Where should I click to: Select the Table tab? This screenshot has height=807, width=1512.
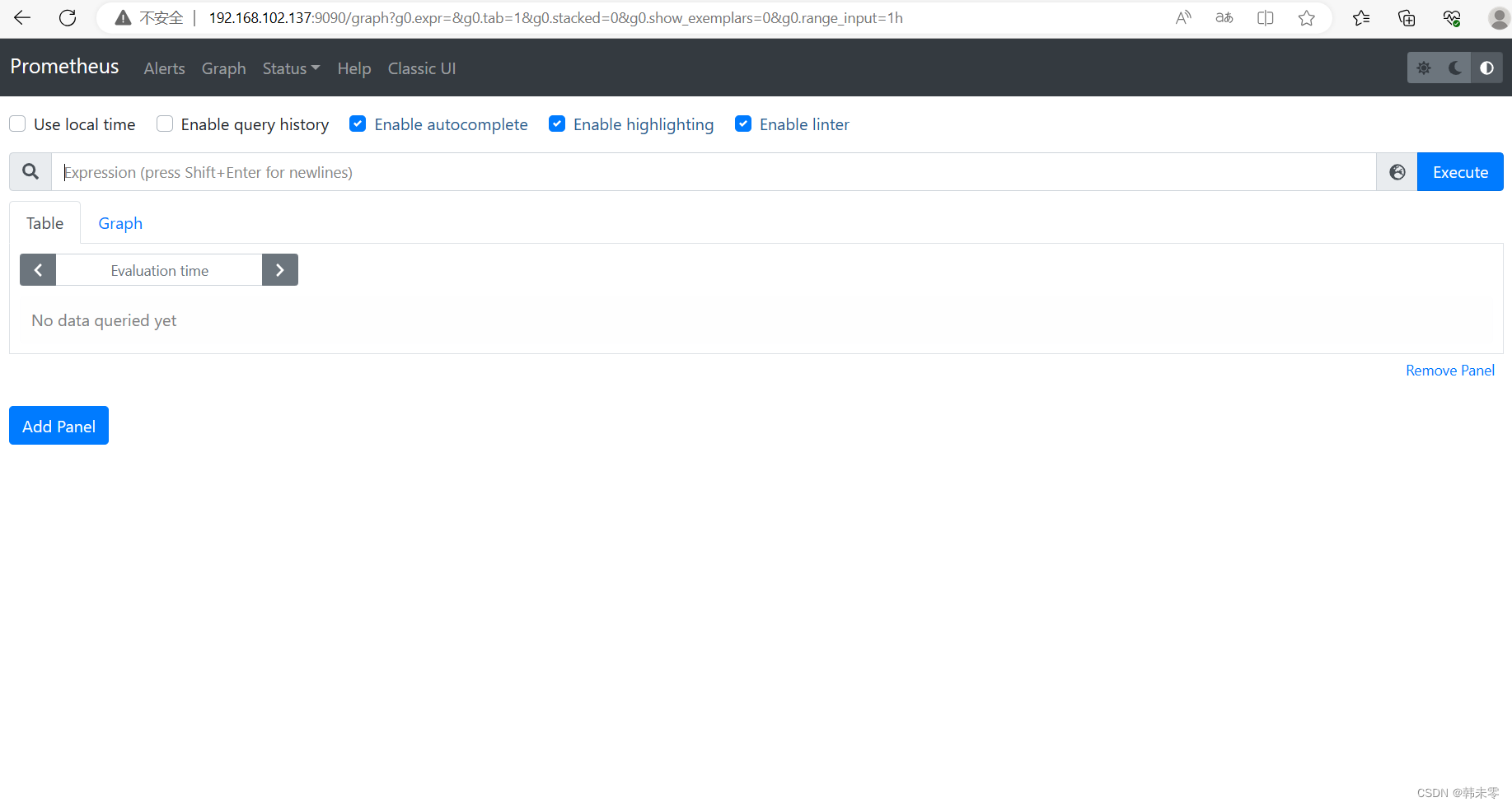(x=45, y=223)
